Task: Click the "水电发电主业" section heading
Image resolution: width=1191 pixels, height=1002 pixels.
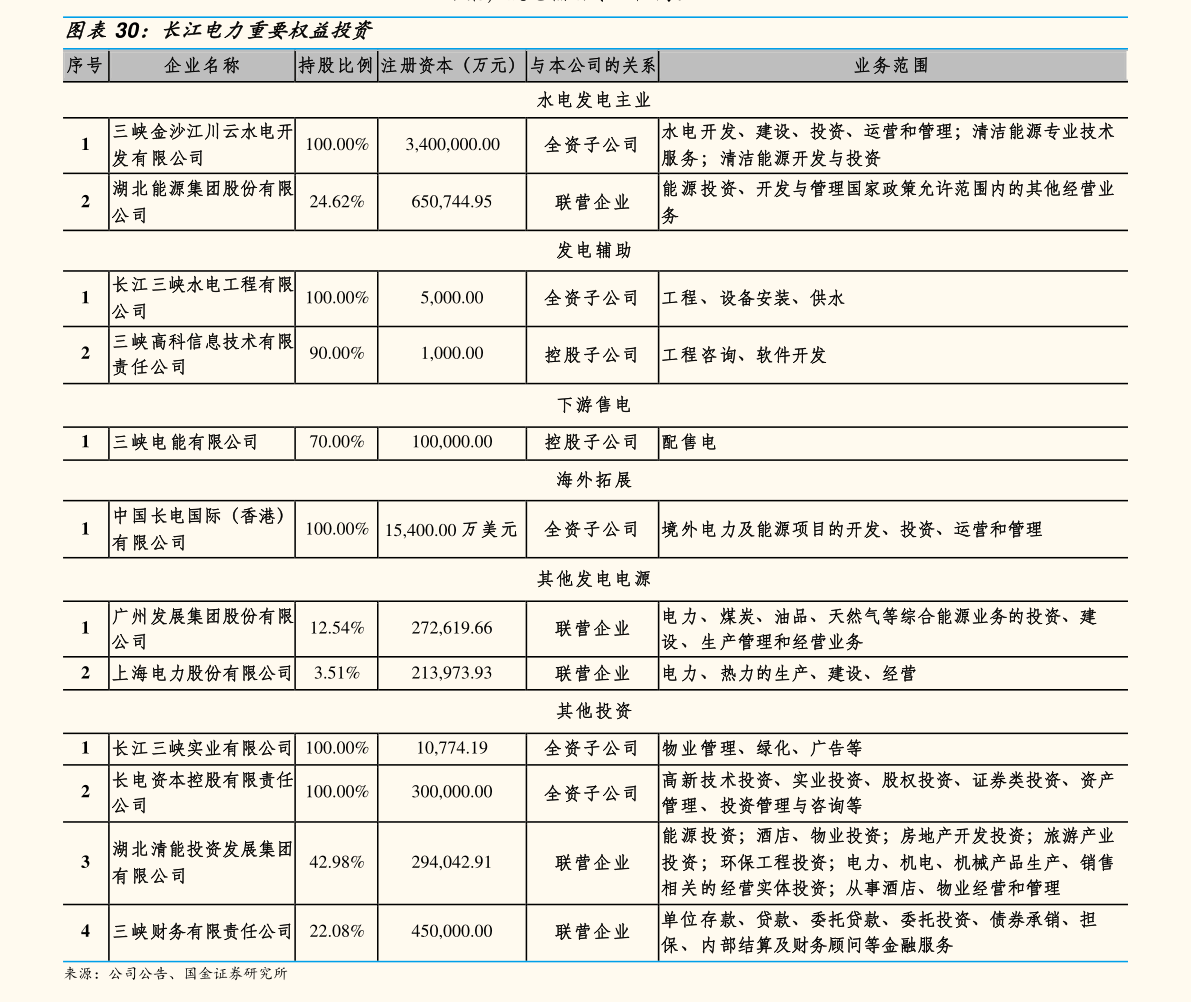Action: tap(594, 100)
